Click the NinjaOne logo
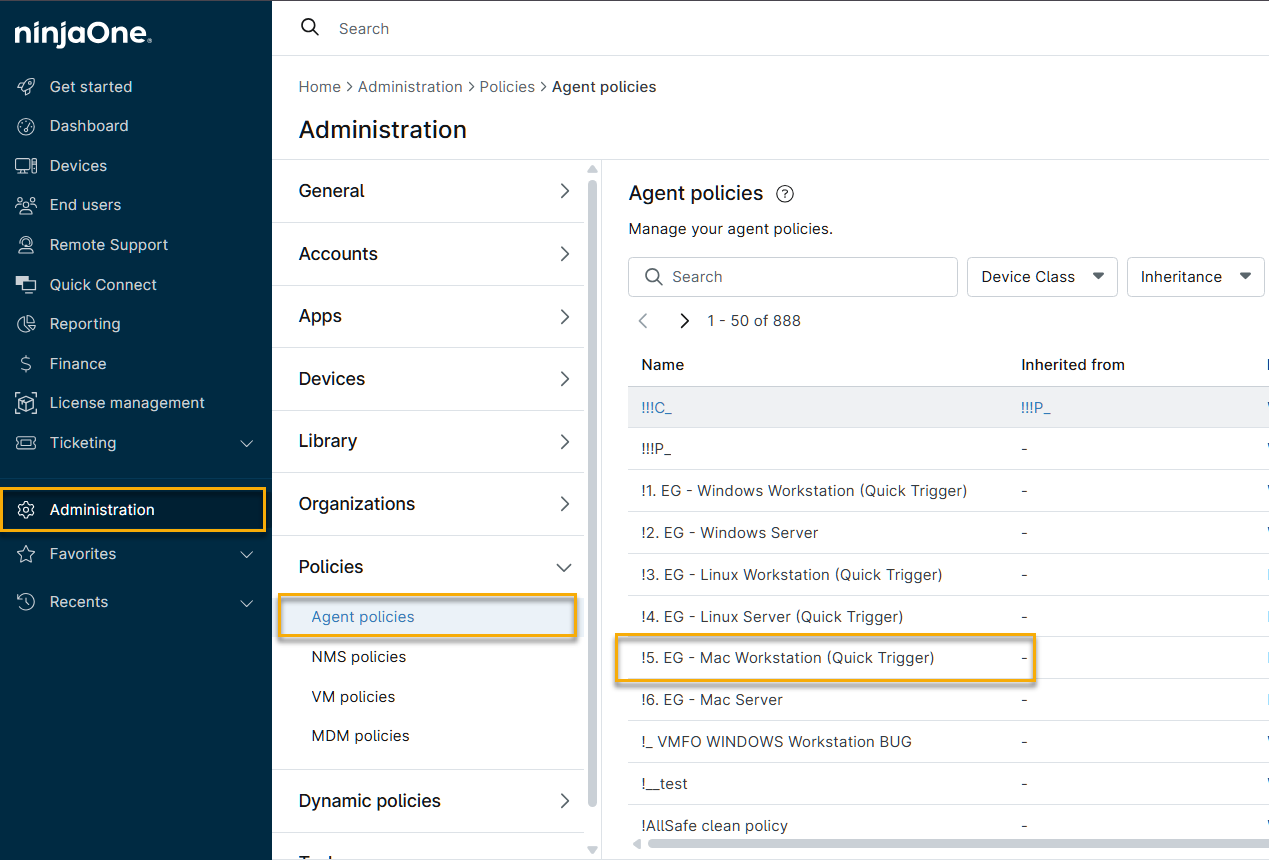The width and height of the screenshot is (1269, 860). [x=83, y=35]
